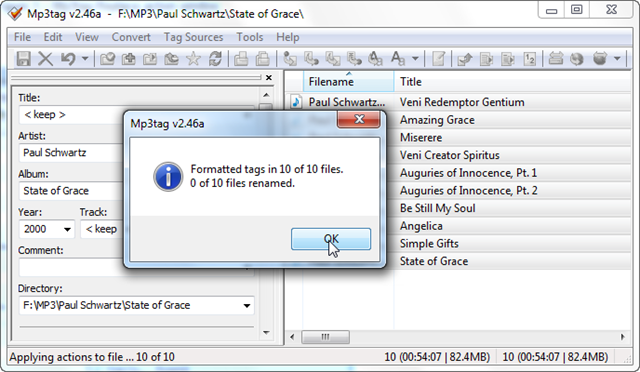This screenshot has width=640, height=372.
Task: Select the 'State of Grace' title row
Action: tap(433, 261)
